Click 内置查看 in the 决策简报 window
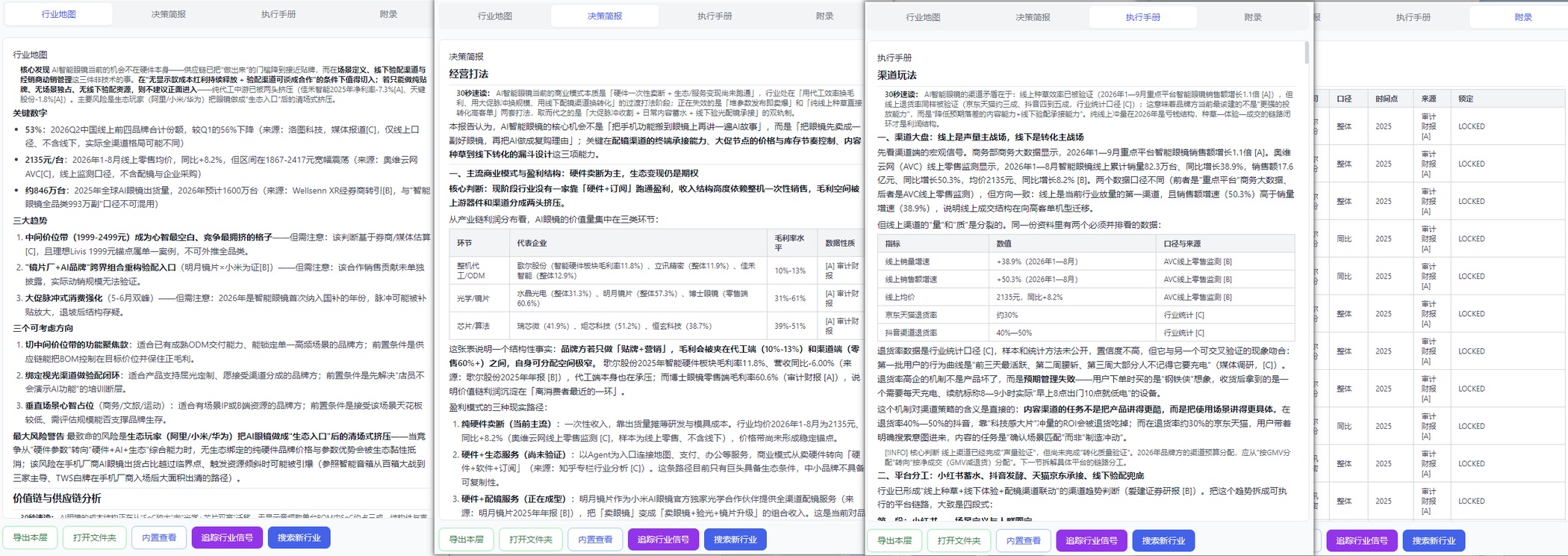The height and width of the screenshot is (556, 1568). point(595,539)
